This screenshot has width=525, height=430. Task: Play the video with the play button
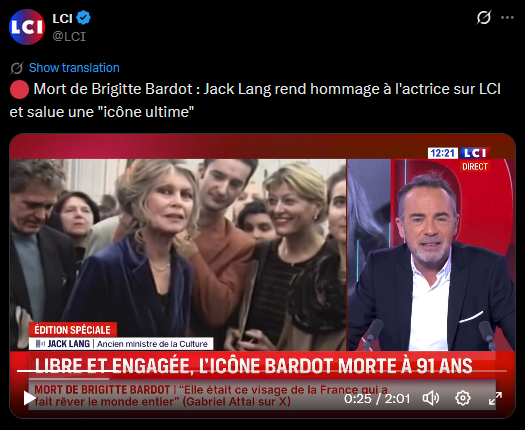click(29, 398)
